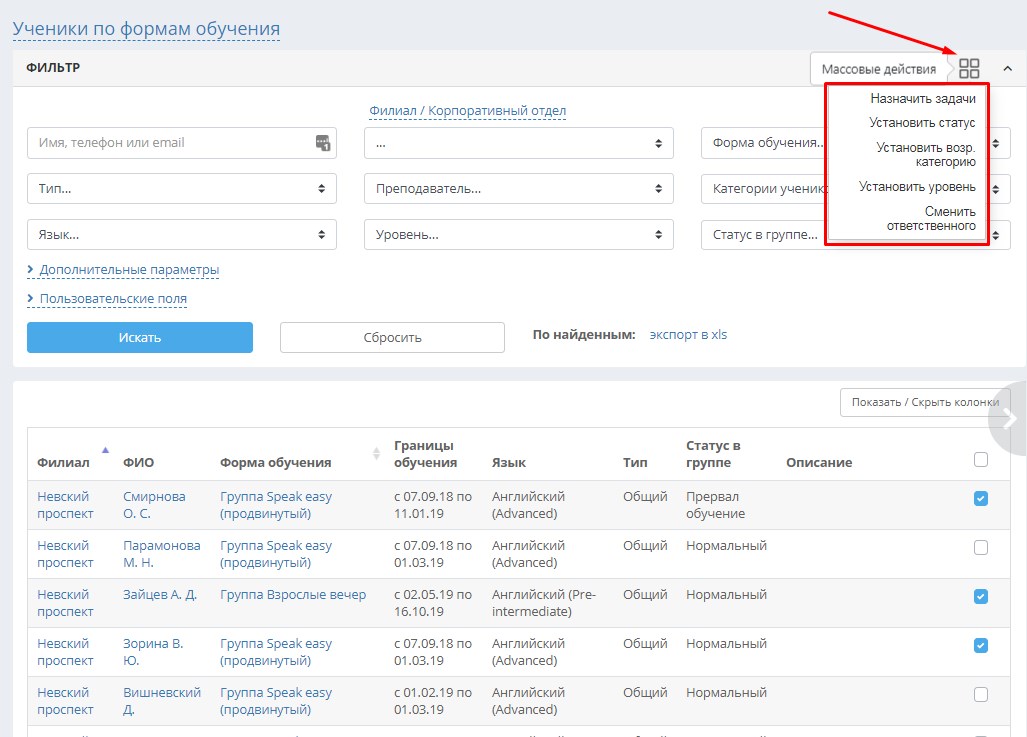Choose Установить уровень menu item
The width and height of the screenshot is (1027, 737).
917,187
